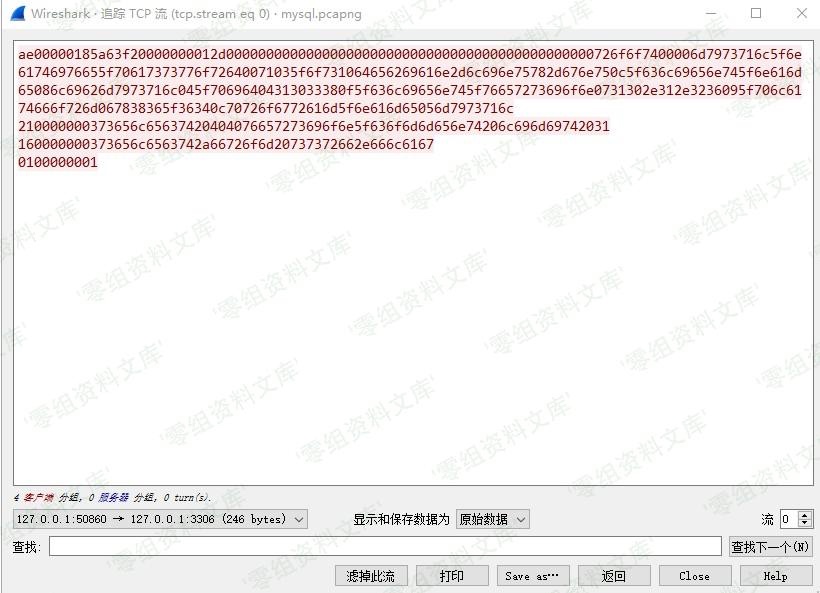Click the 返回 back button

(x=614, y=576)
